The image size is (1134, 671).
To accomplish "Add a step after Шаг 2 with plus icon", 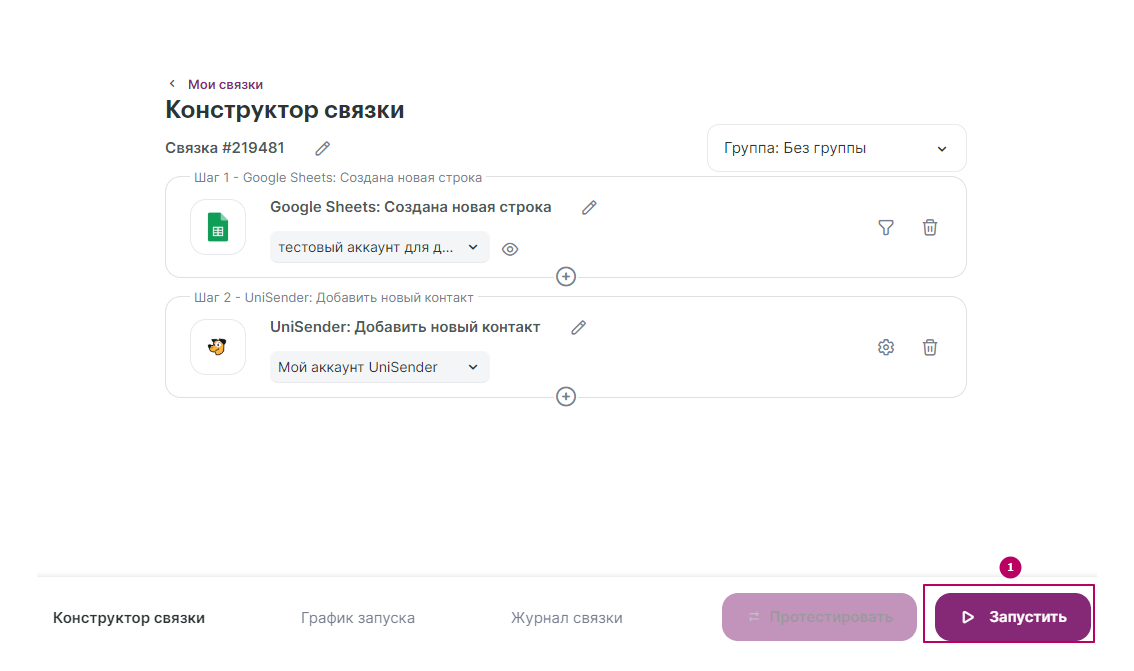I will (566, 396).
